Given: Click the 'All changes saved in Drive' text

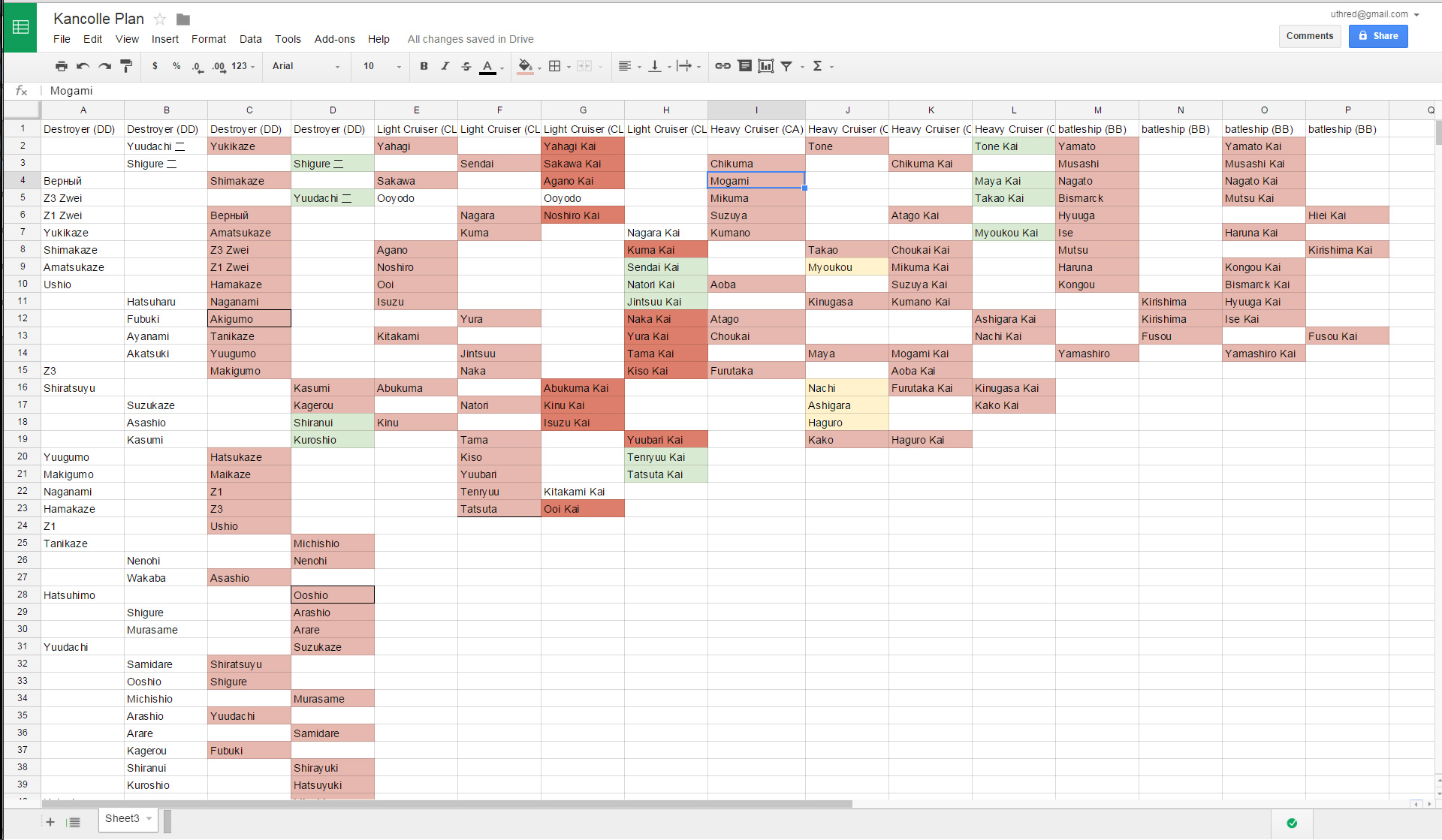Looking at the screenshot, I should pyautogui.click(x=470, y=39).
